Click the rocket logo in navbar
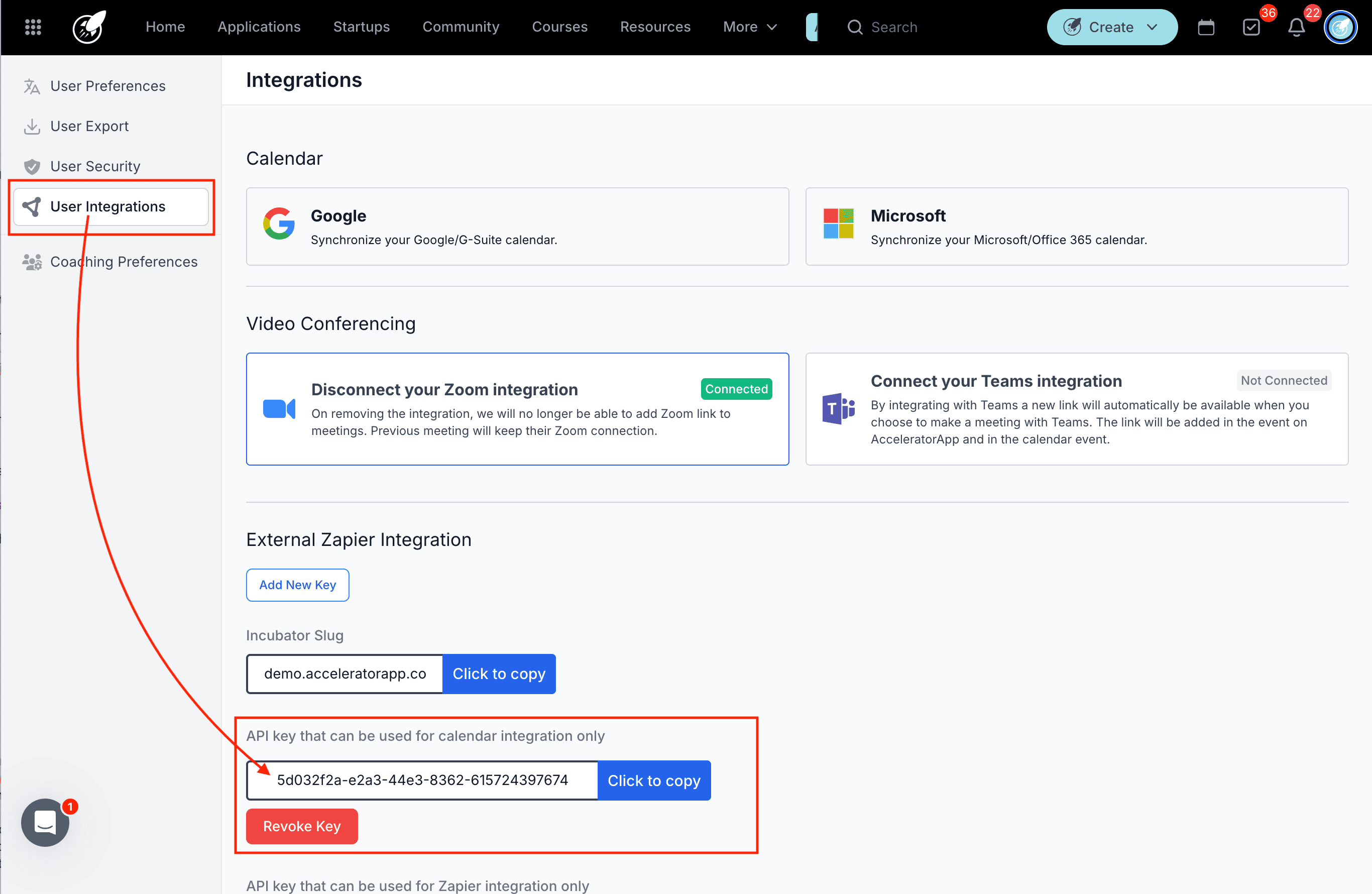The image size is (1372, 894). coord(89,27)
